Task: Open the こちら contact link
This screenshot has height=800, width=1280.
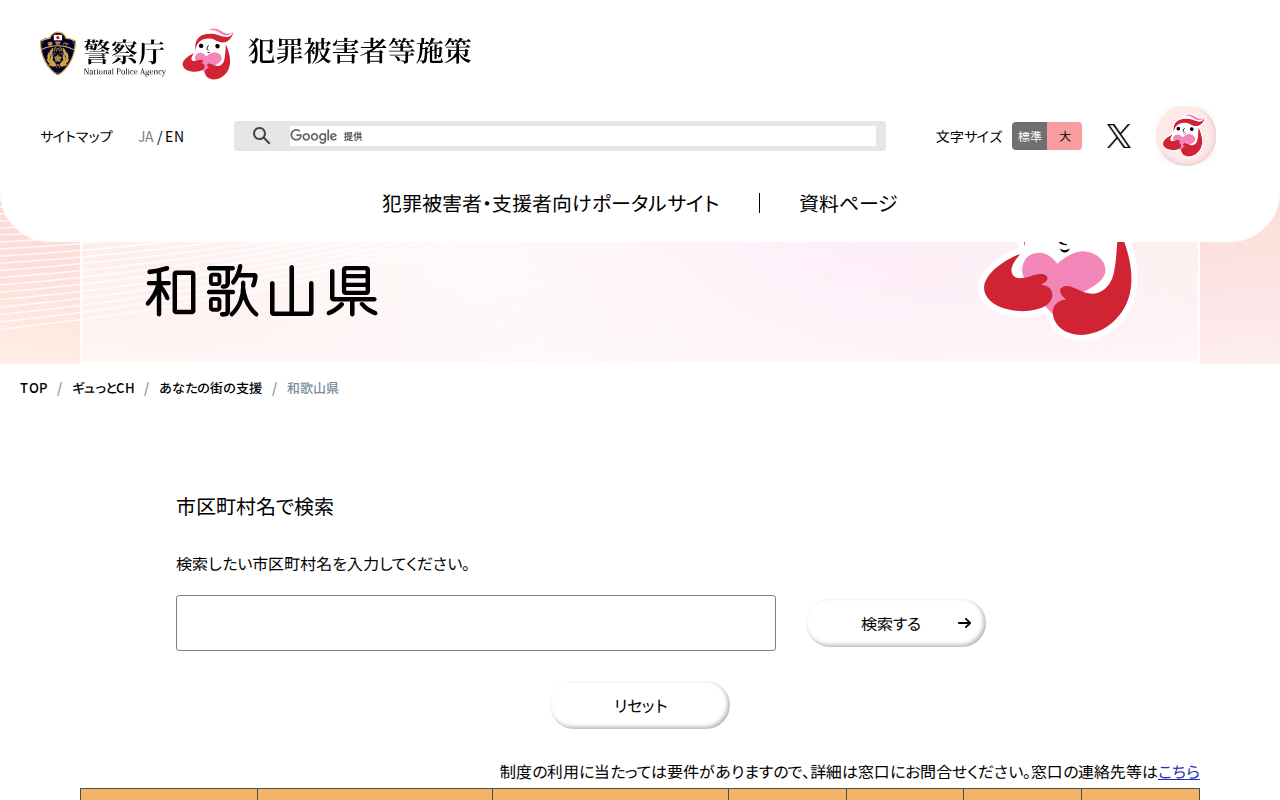Action: (1179, 772)
